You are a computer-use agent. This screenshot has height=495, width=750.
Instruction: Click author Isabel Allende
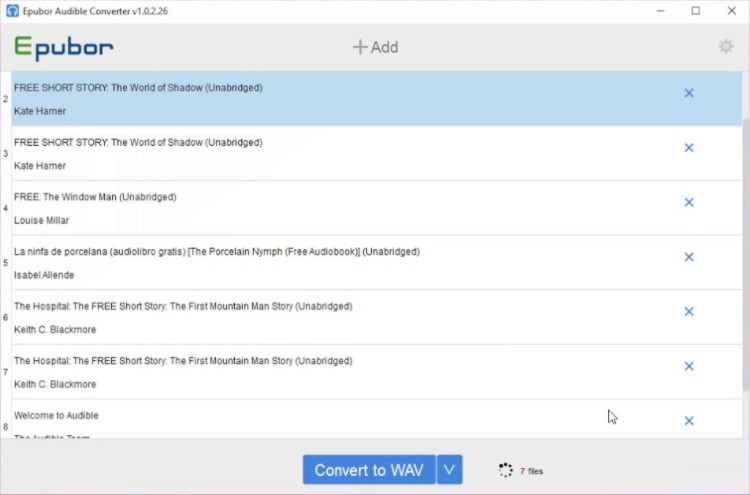tap(44, 275)
